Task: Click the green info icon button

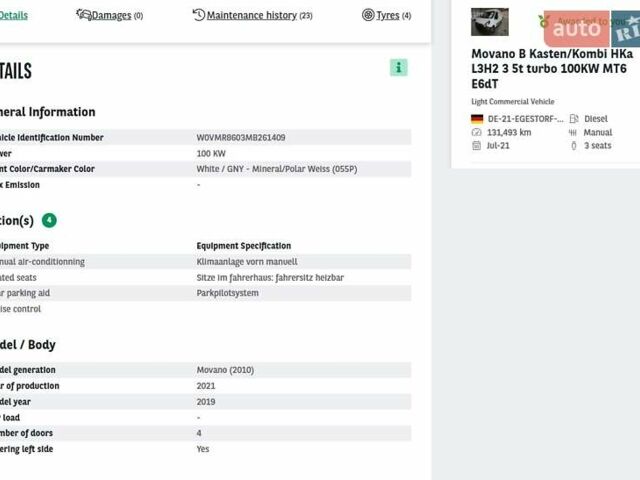Action: click(x=399, y=68)
